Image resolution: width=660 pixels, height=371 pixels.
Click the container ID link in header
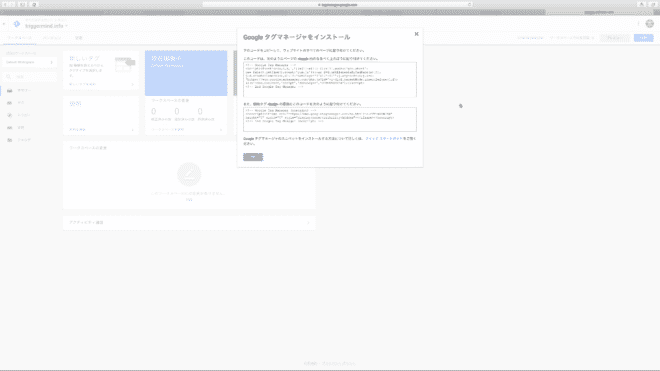tap(530, 38)
